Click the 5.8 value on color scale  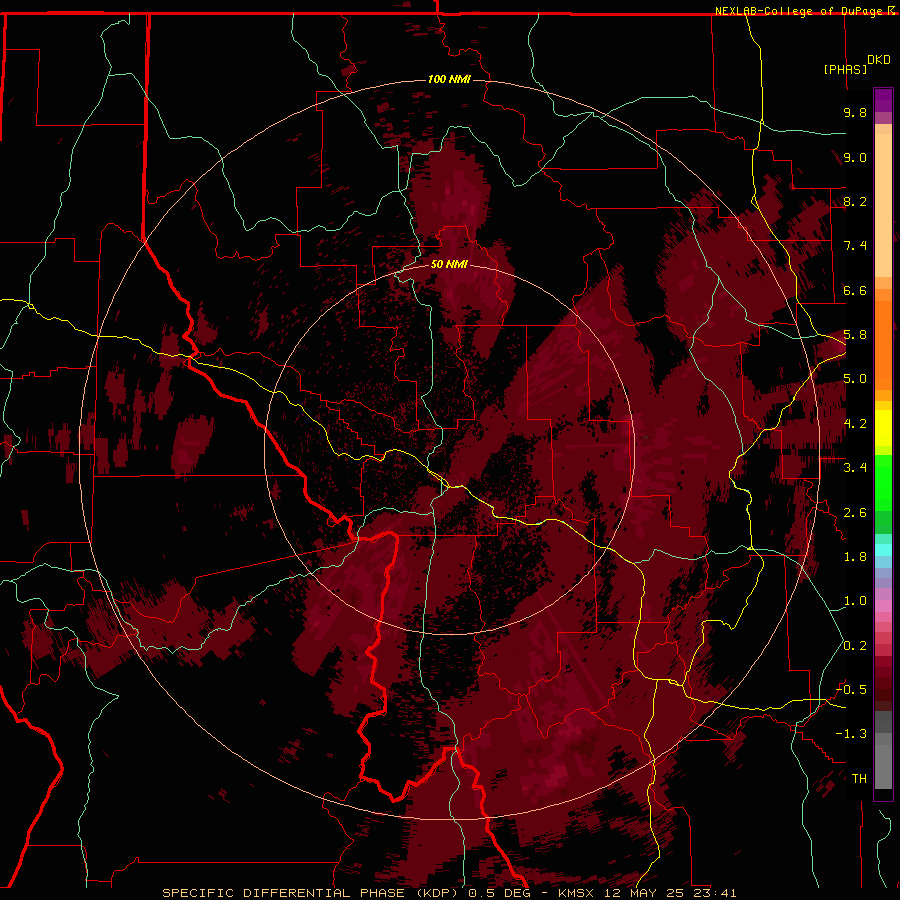[855, 335]
